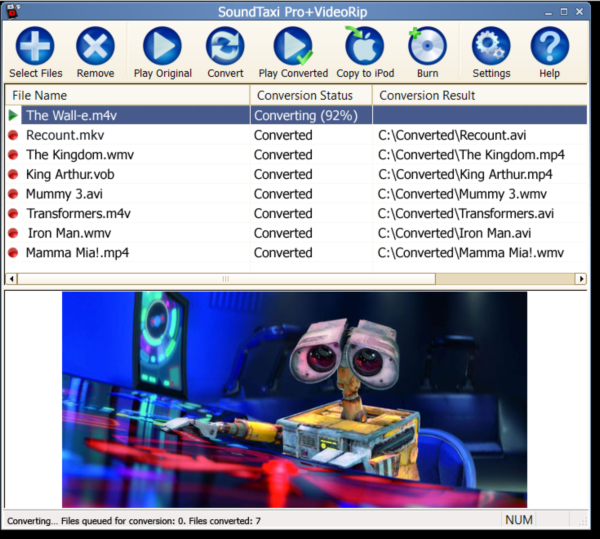Viewport: 600px width, 539px height.
Task: Click result path C:\Converted\Mamma Mia!.wmv
Action: pyautogui.click(x=471, y=253)
